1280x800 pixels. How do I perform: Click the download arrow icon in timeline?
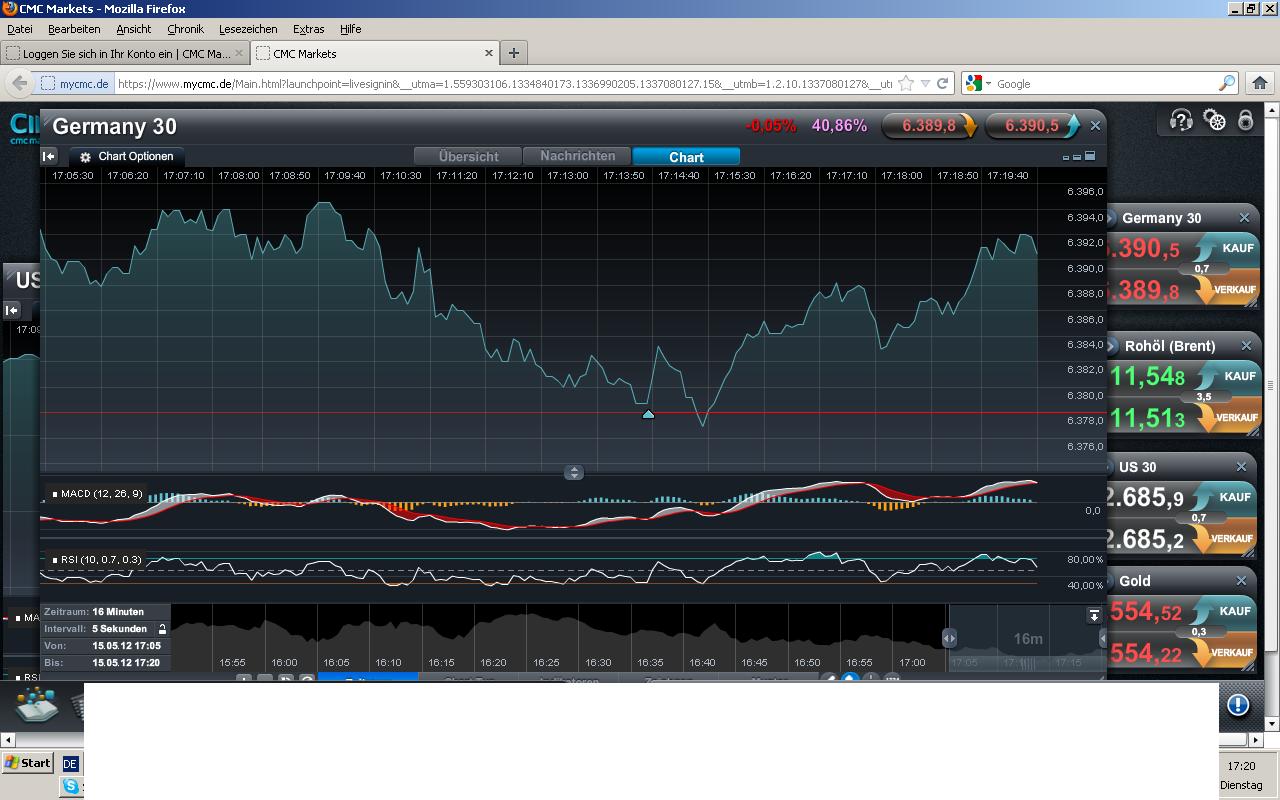click(1094, 615)
